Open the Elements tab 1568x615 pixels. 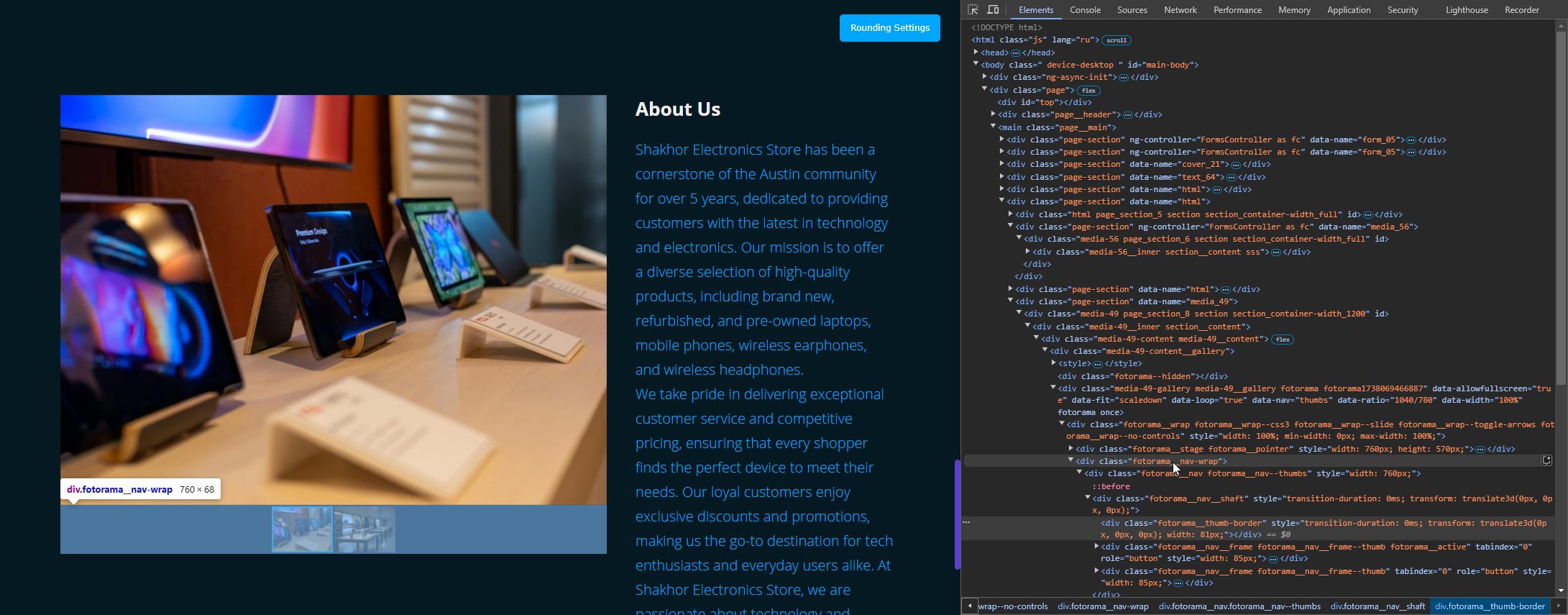tap(1036, 10)
